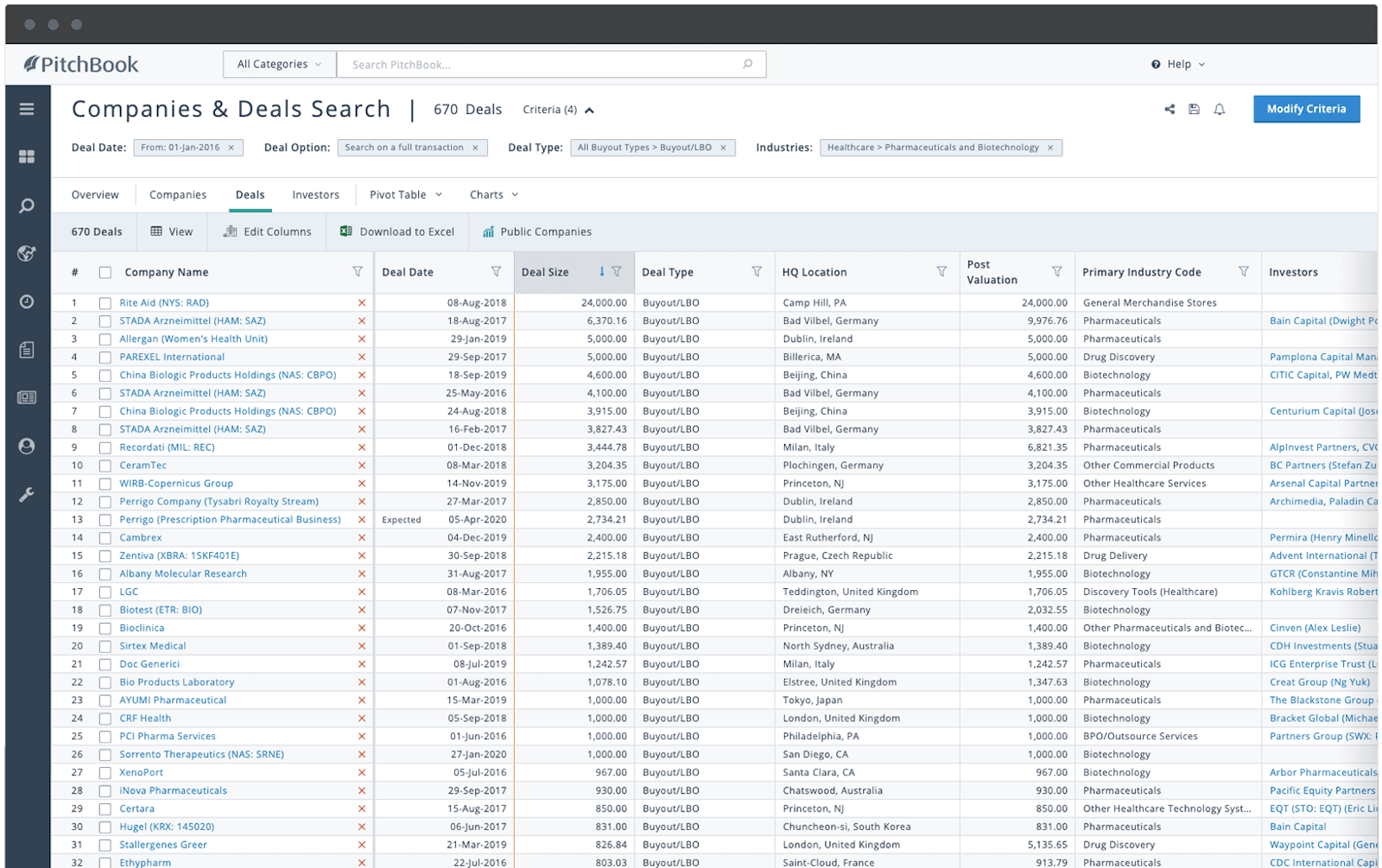Screen dimensions: 1382x868
Task: Open the Deal Type column filter
Action: pyautogui.click(x=757, y=271)
